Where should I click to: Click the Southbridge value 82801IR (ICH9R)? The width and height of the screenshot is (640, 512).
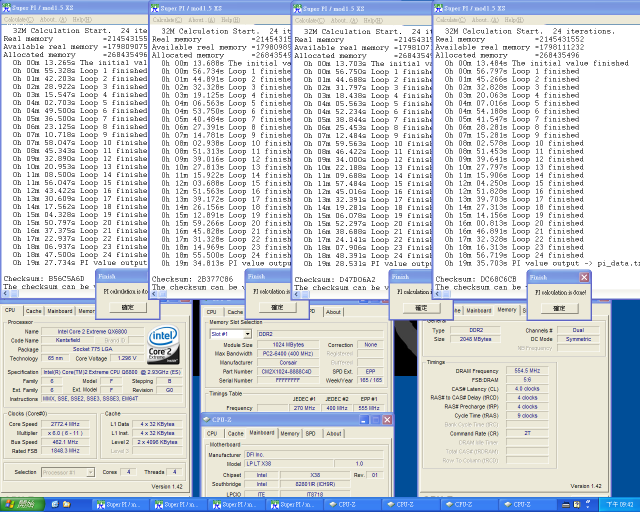click(315, 484)
